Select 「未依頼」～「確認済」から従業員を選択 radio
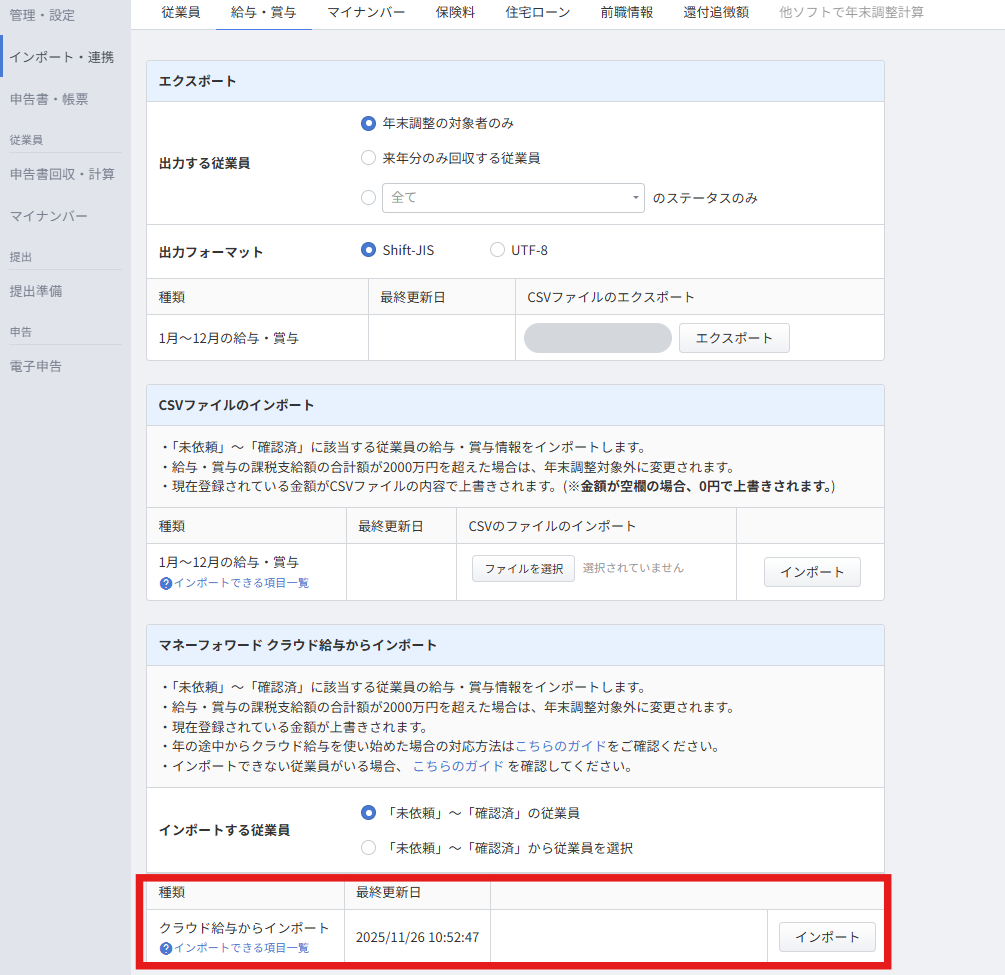The image size is (1005, 975). coord(368,848)
